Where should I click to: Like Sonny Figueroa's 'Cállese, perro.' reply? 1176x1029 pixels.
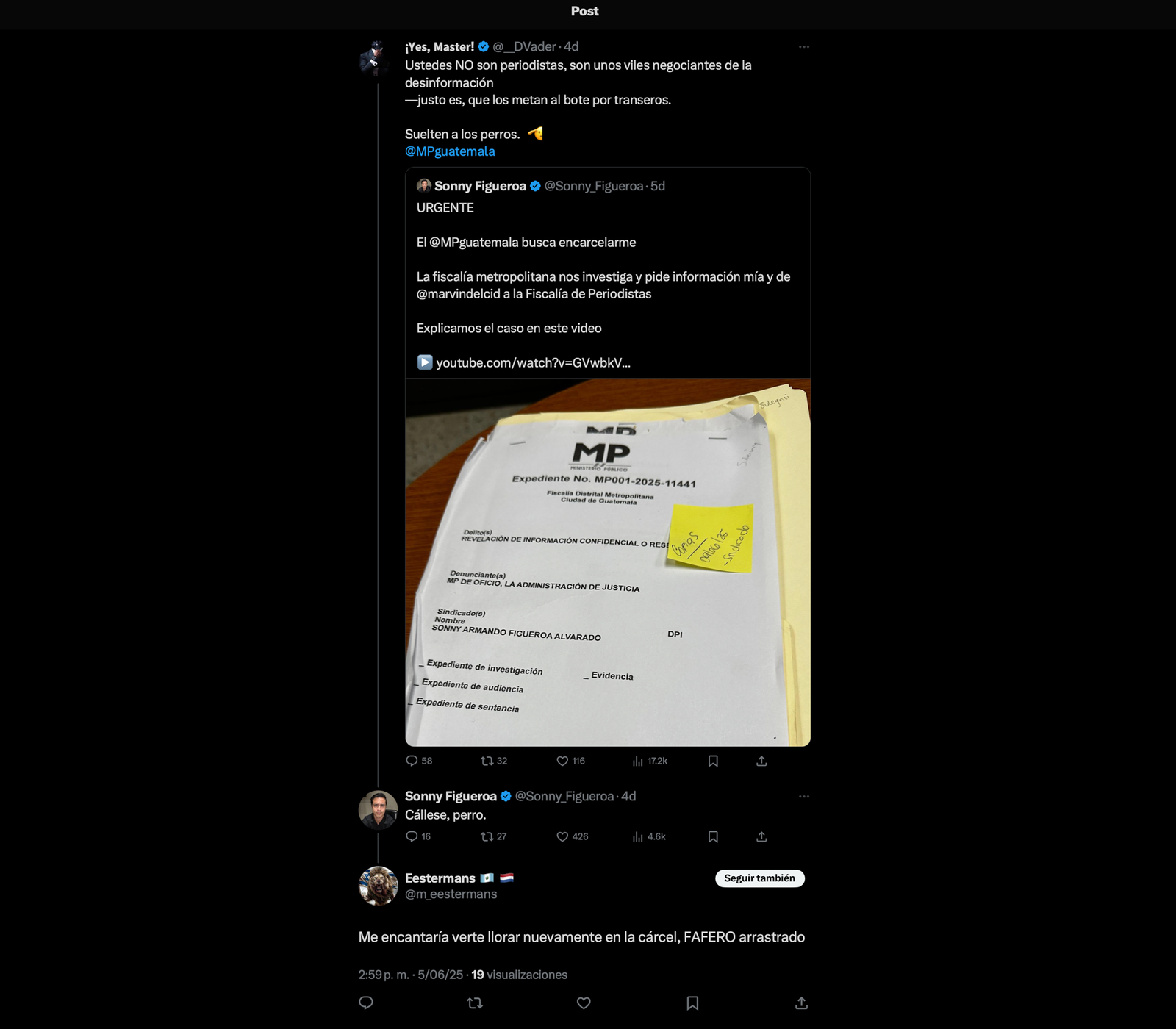(573, 836)
